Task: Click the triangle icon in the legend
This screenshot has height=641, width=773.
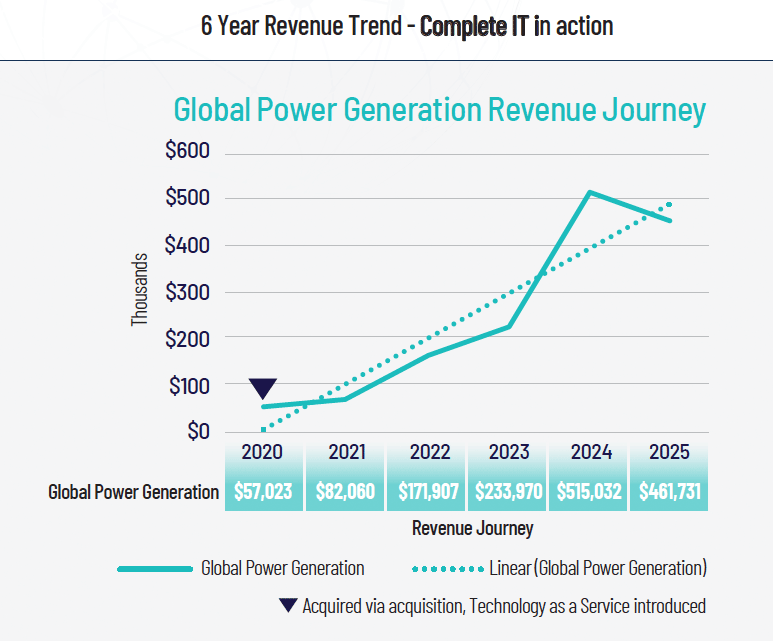Action: [287, 605]
